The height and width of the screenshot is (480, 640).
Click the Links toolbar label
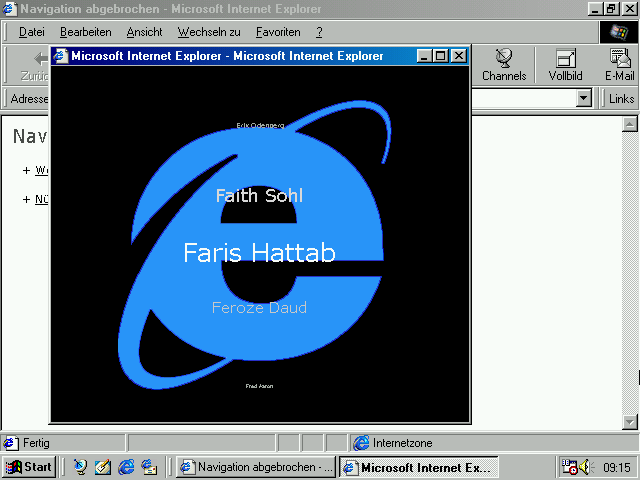click(x=621, y=99)
